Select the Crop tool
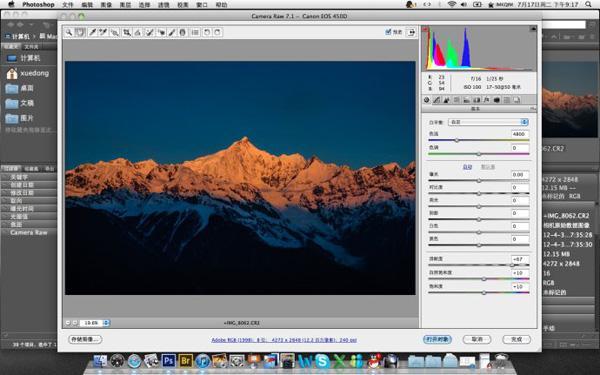Viewport: 600px width, 375px height. coord(126,33)
